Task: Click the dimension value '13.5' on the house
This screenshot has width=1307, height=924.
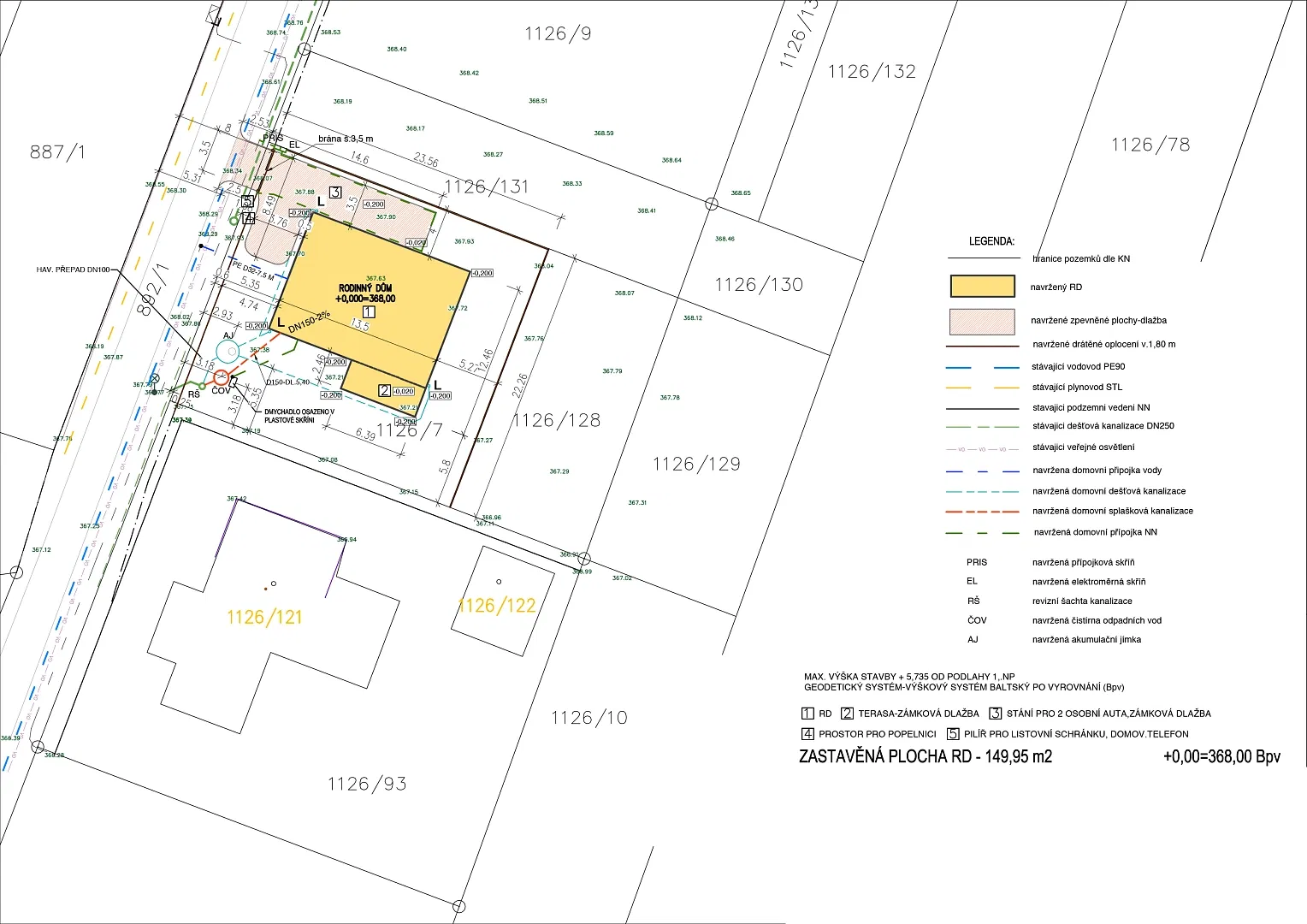Action: [361, 326]
